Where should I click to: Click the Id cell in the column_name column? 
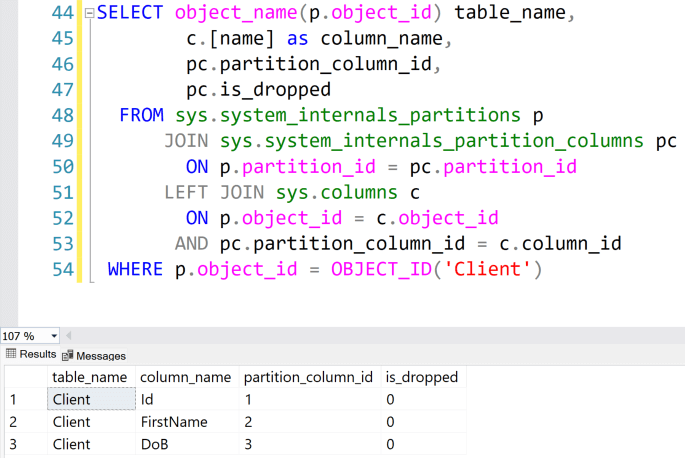(147, 399)
